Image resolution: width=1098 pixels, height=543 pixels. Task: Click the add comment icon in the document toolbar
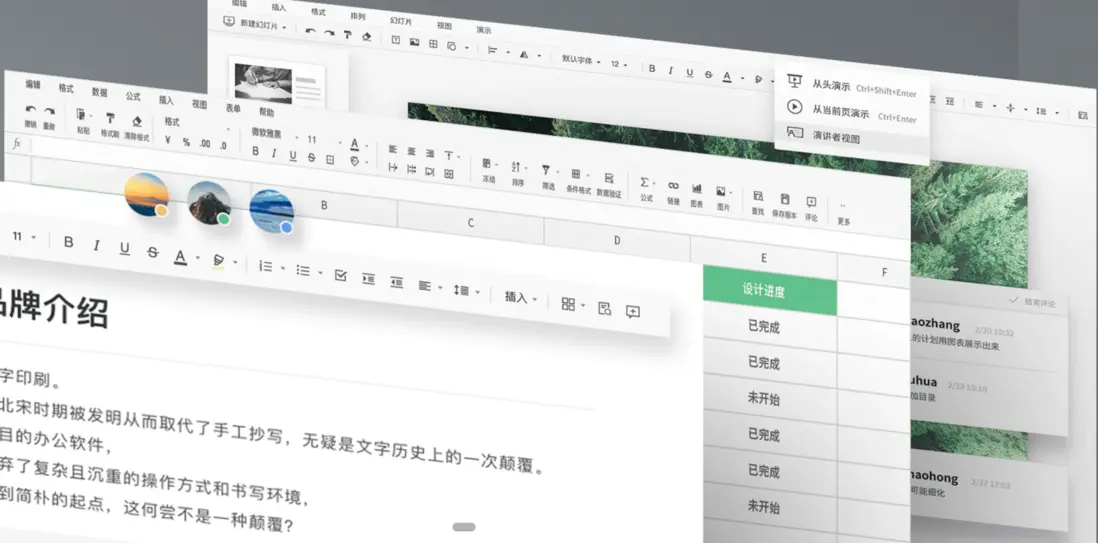[x=632, y=312]
